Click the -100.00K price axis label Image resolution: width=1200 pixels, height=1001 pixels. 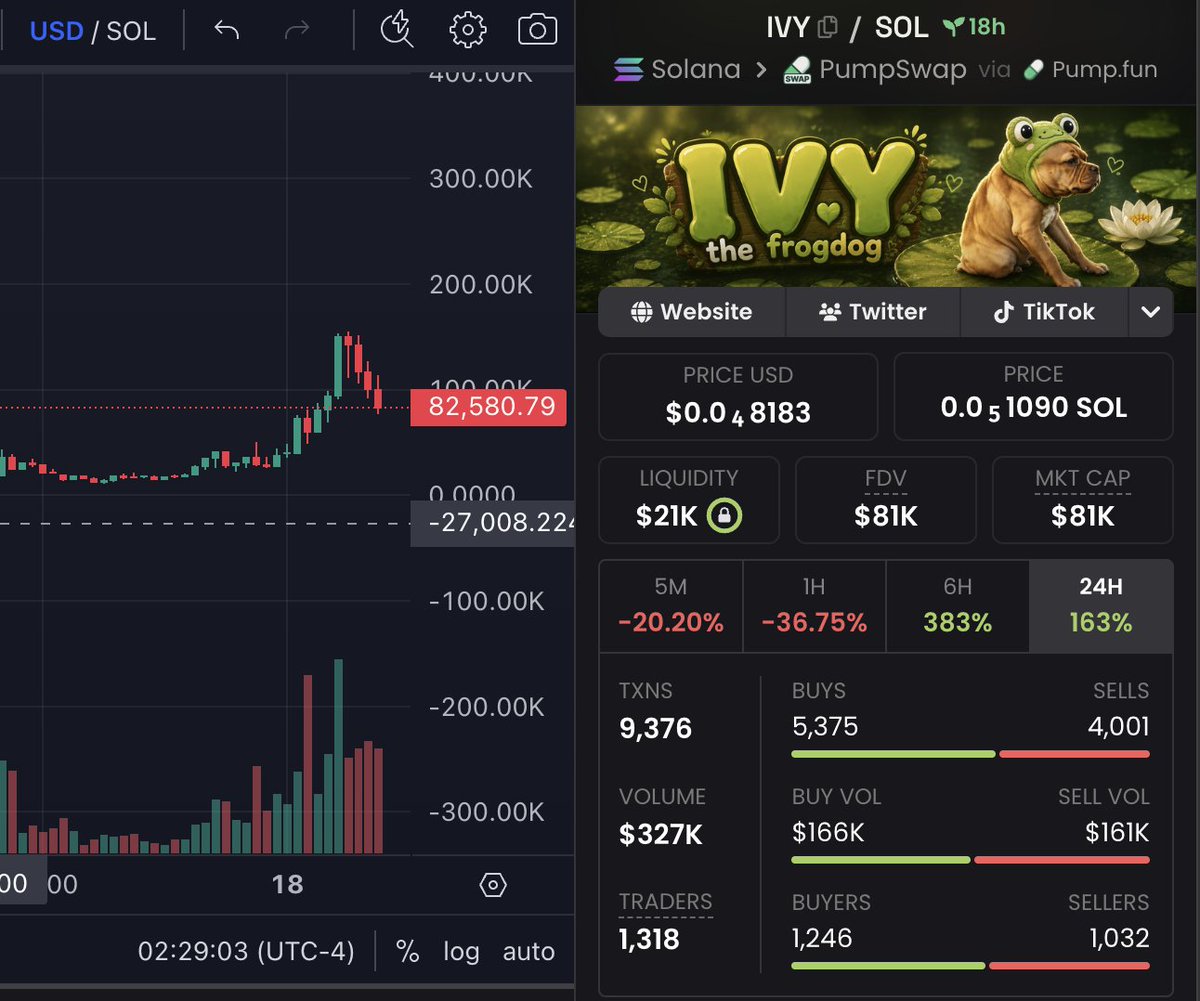tap(486, 601)
